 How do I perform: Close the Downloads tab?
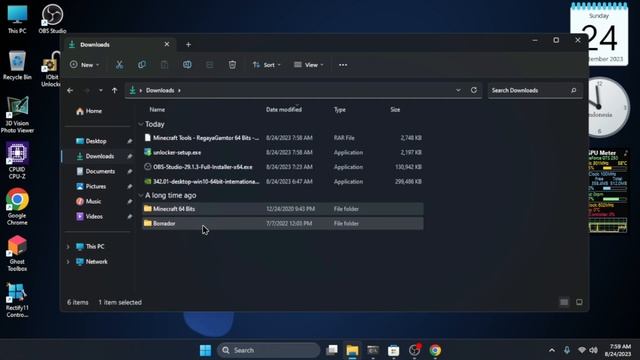pos(167,44)
